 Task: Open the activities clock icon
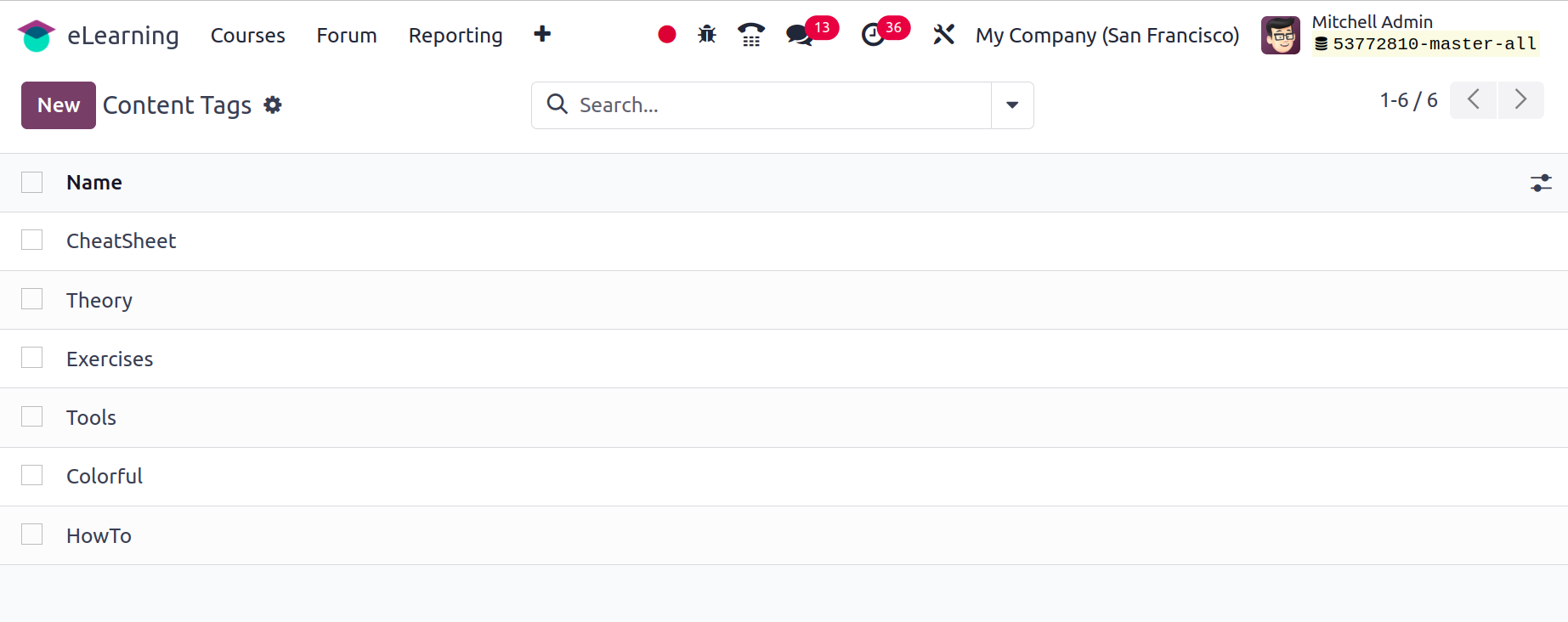(x=873, y=35)
